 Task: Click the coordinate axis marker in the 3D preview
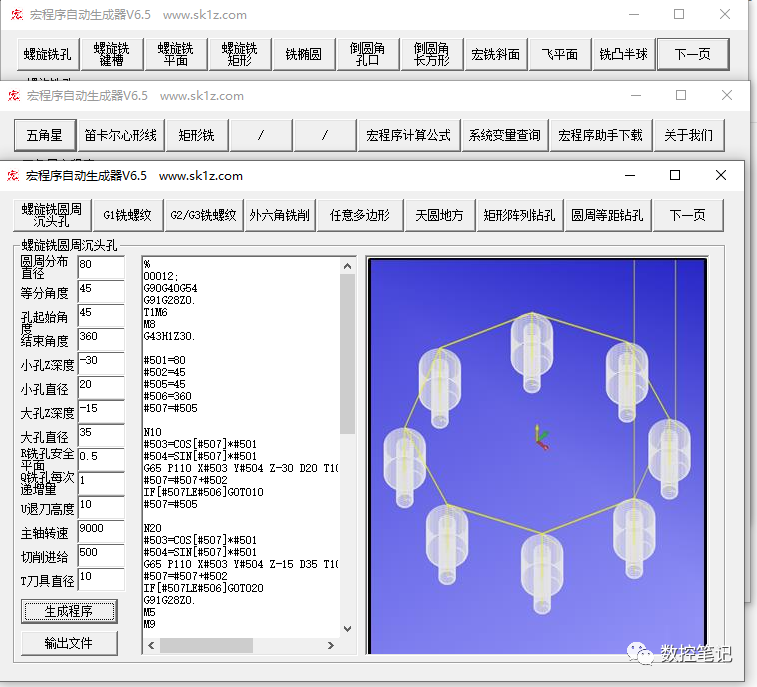[542, 438]
